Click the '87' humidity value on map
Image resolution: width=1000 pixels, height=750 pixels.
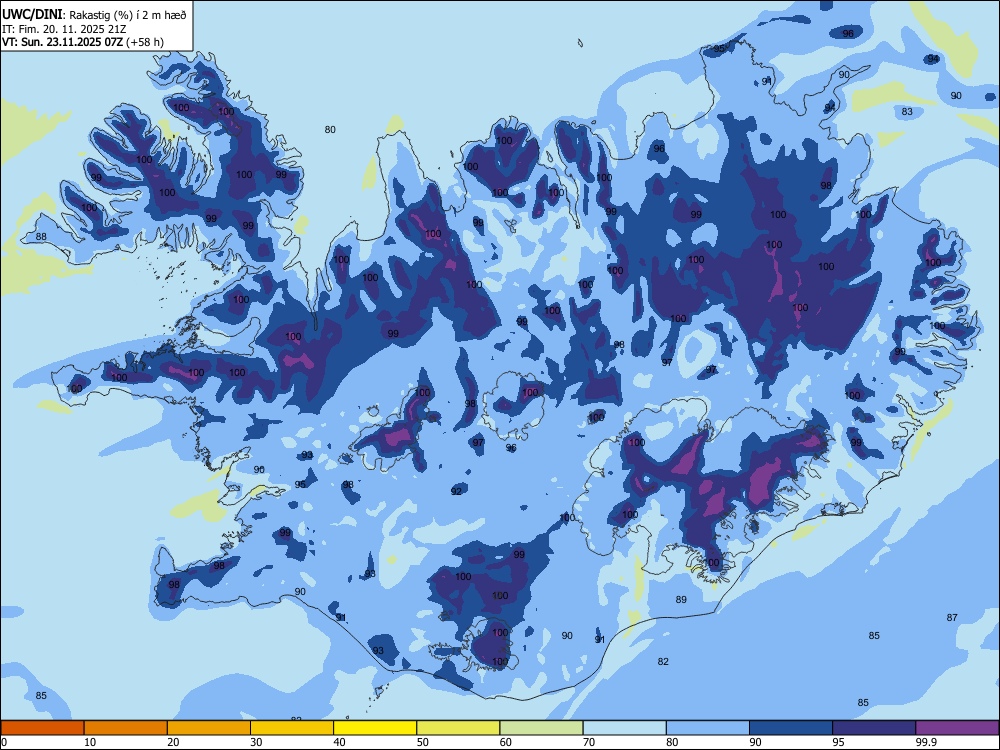coord(952,617)
